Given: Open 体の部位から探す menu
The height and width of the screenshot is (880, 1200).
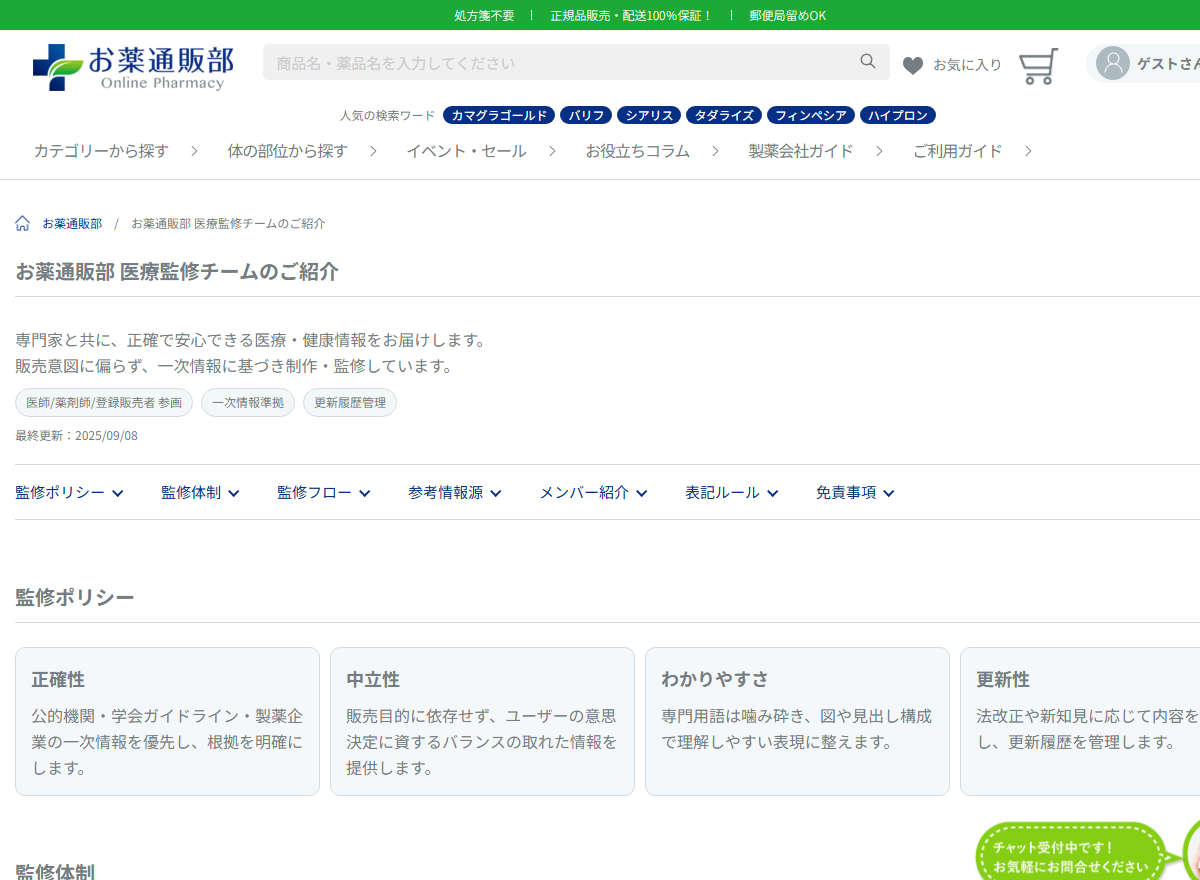Looking at the screenshot, I should [x=287, y=151].
